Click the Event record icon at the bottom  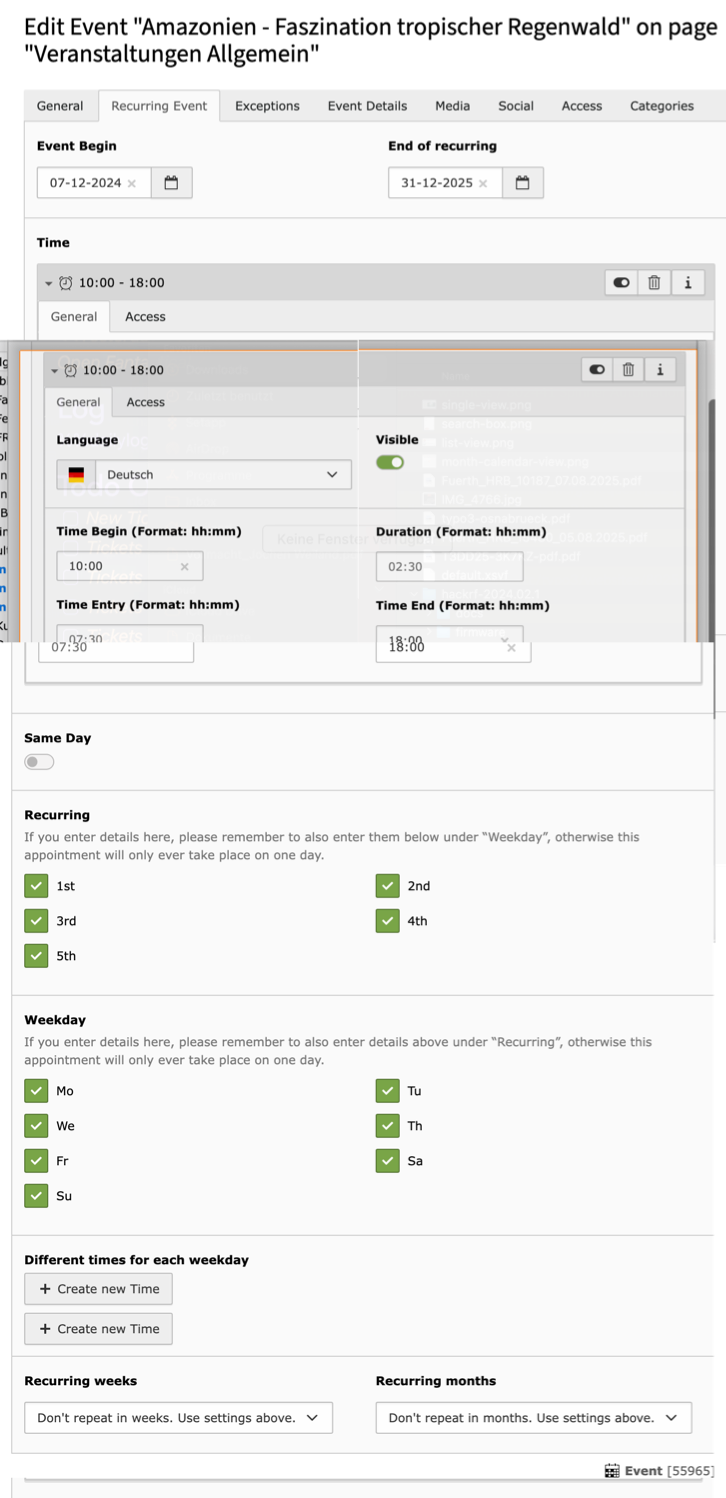click(x=611, y=1469)
